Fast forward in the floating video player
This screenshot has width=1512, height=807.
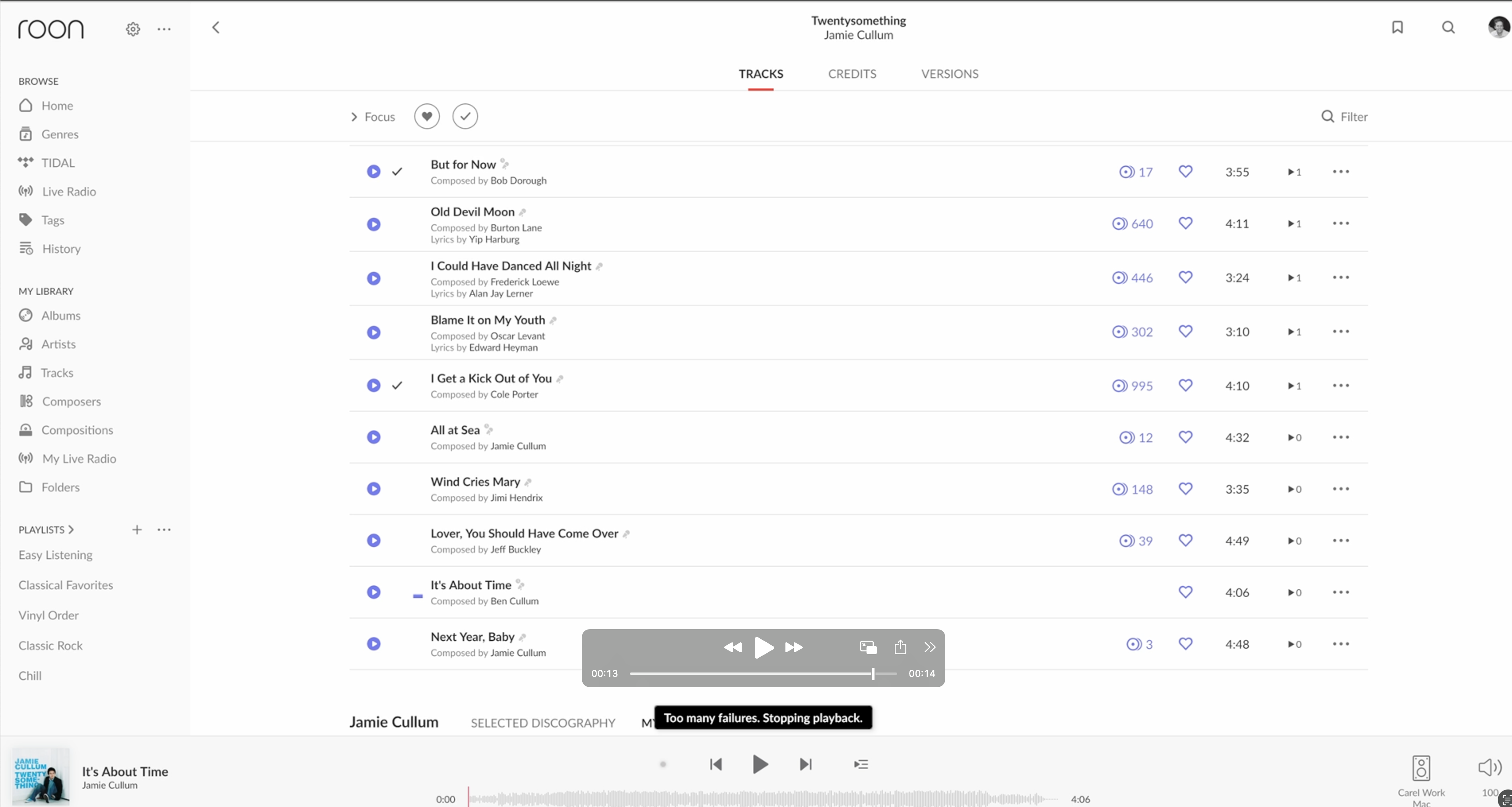(x=793, y=647)
